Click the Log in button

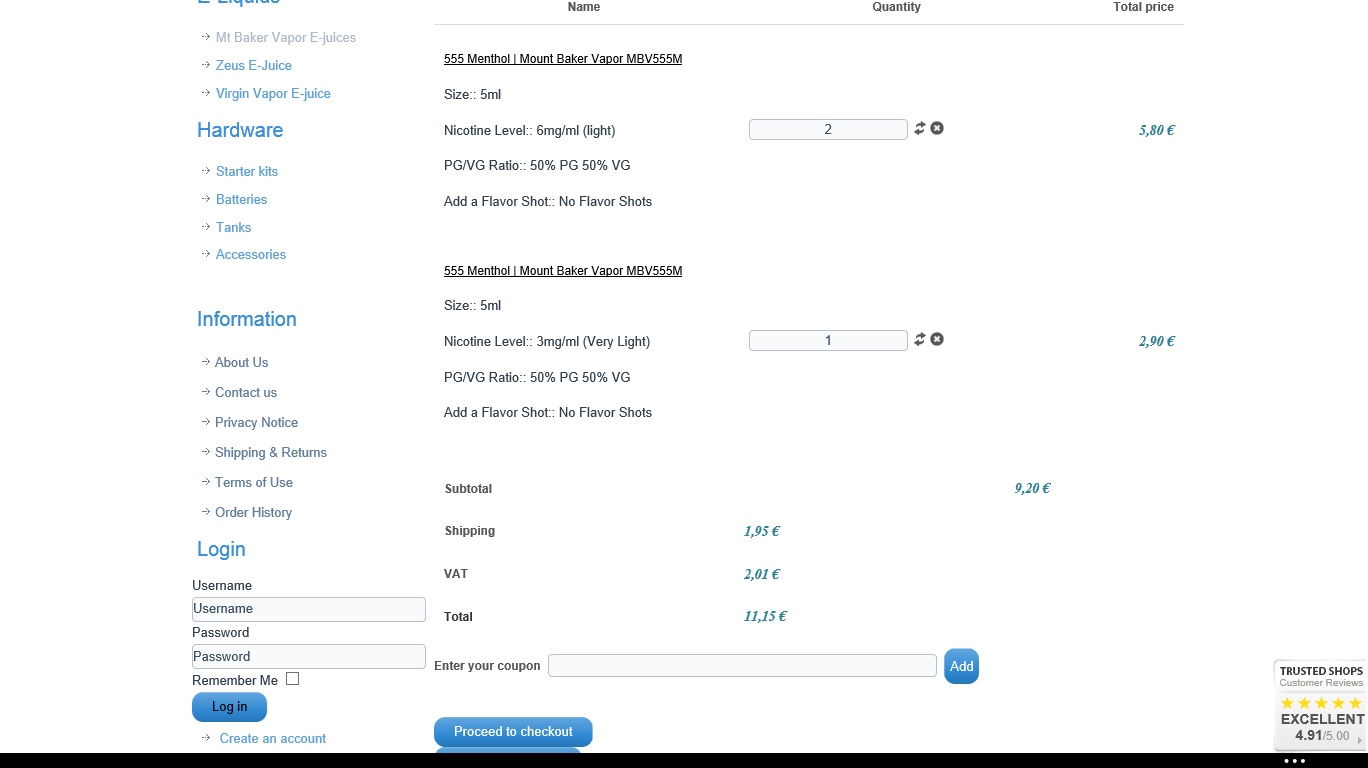(x=229, y=707)
